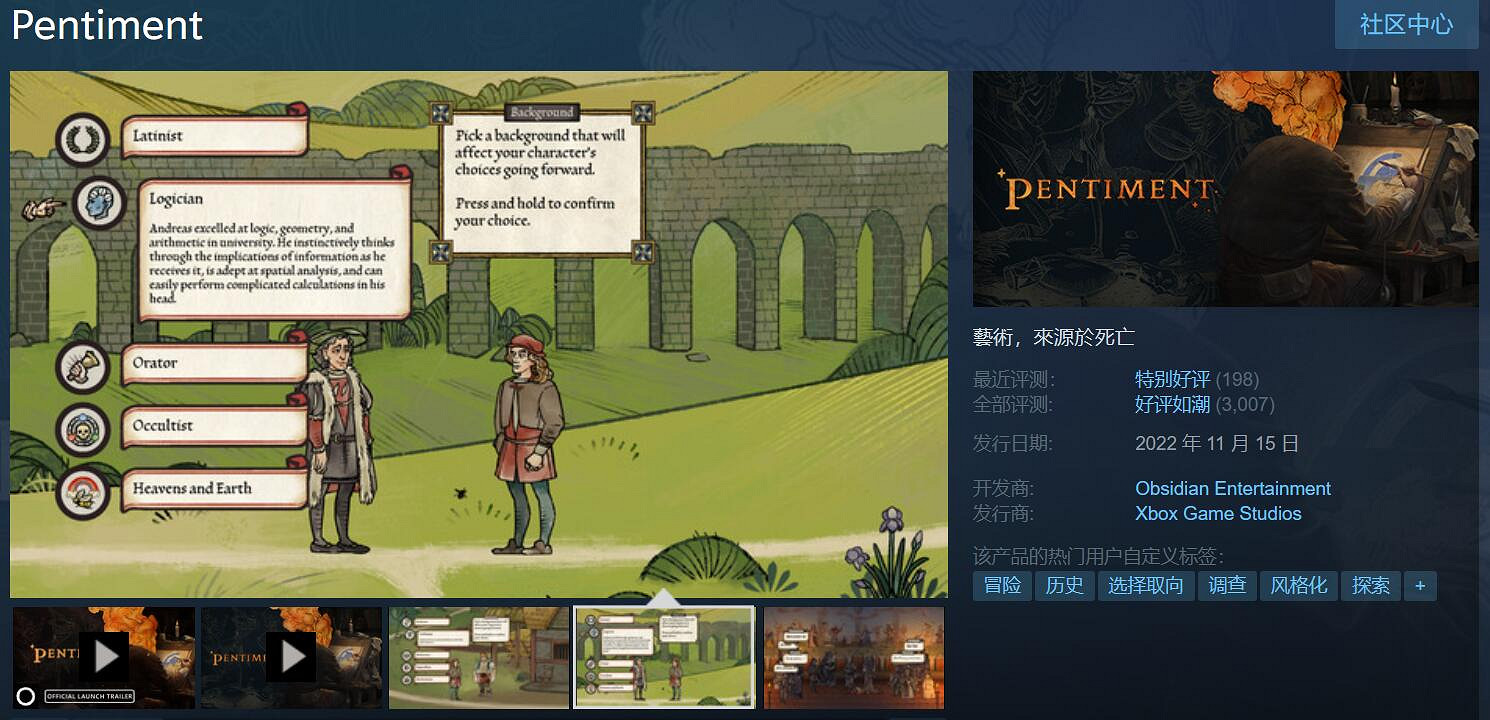This screenshot has width=1490, height=720.
Task: Play the official launch trailer thumbnail
Action: click(x=104, y=657)
